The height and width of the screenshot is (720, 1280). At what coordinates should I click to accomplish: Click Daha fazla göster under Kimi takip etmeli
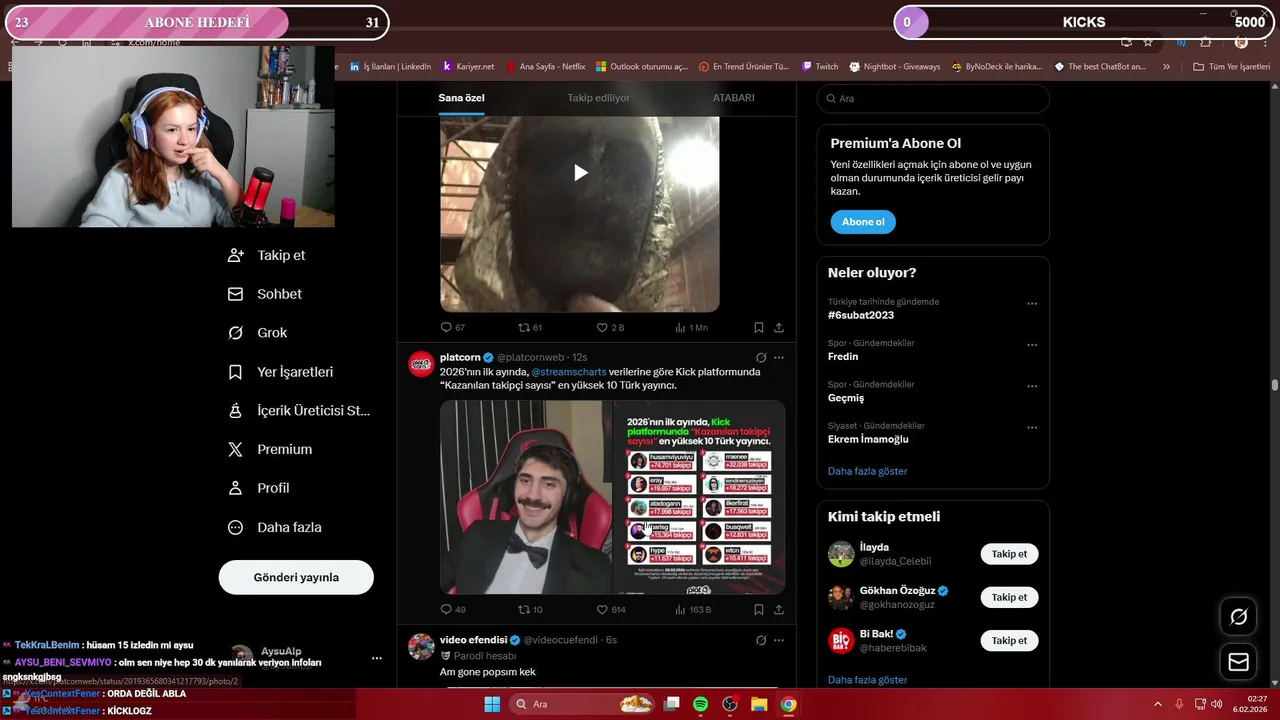click(868, 680)
